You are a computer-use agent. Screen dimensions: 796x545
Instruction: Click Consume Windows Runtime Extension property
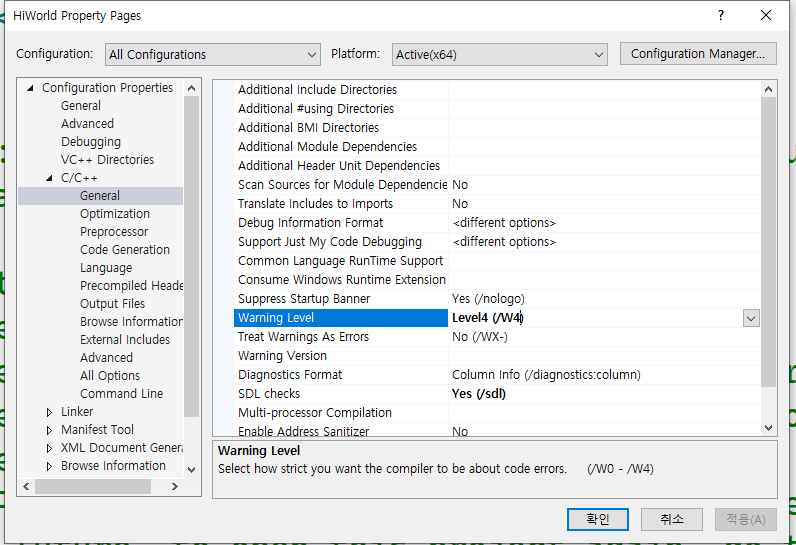coord(342,280)
